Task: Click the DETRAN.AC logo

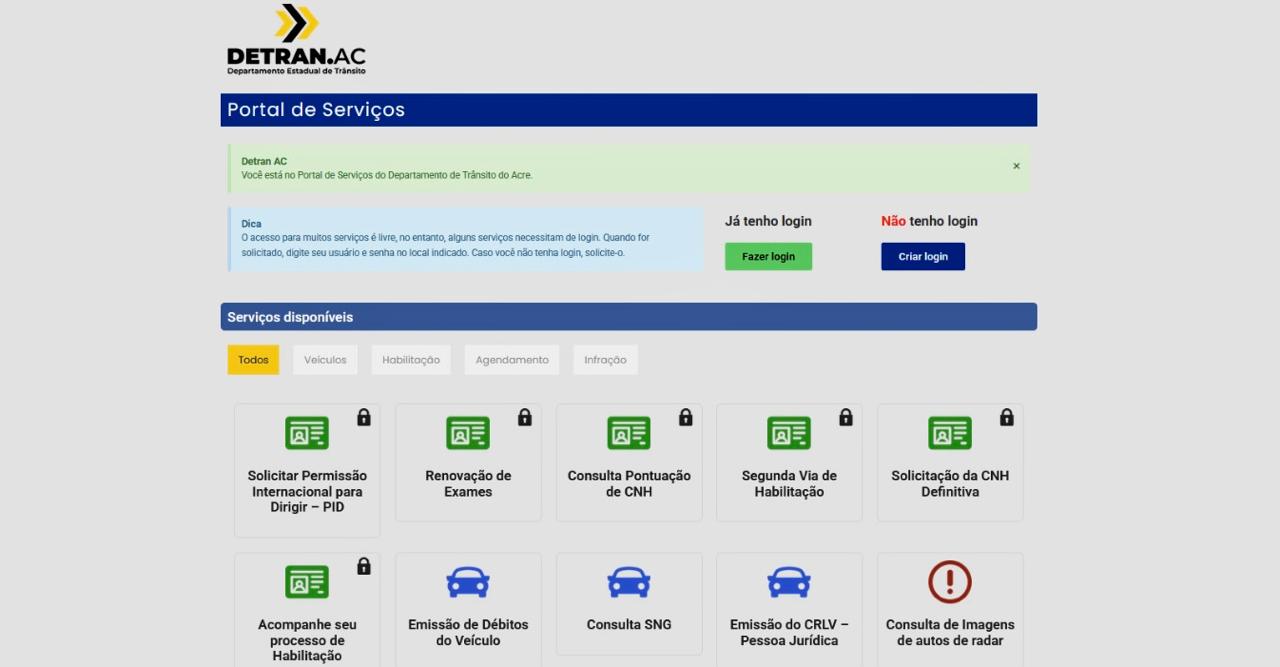Action: (x=296, y=40)
